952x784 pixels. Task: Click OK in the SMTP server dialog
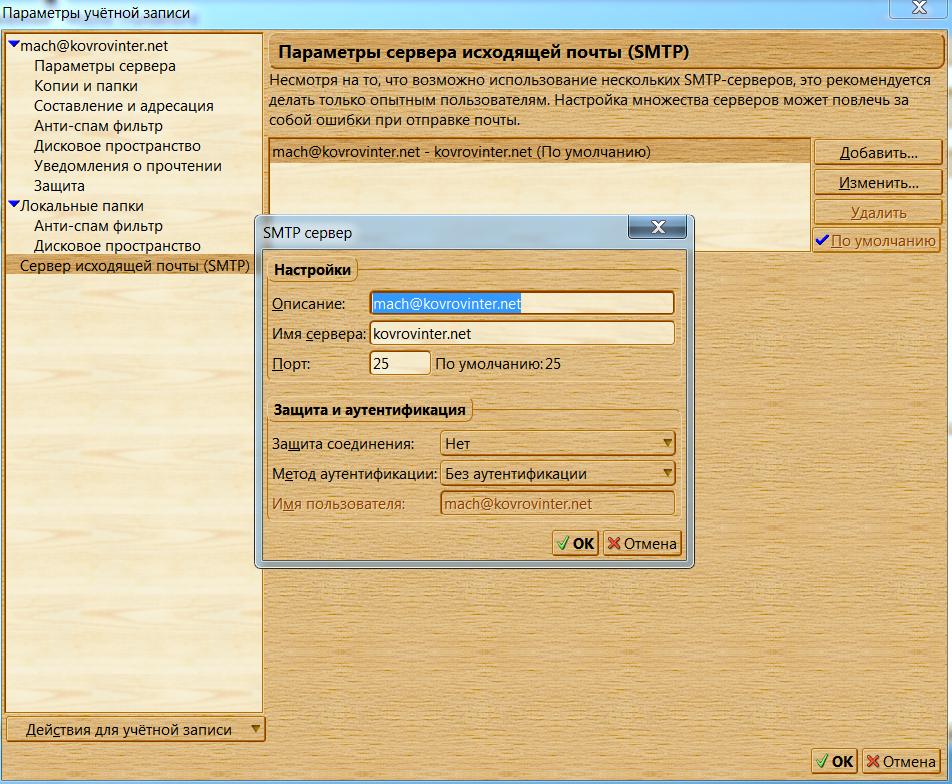575,544
